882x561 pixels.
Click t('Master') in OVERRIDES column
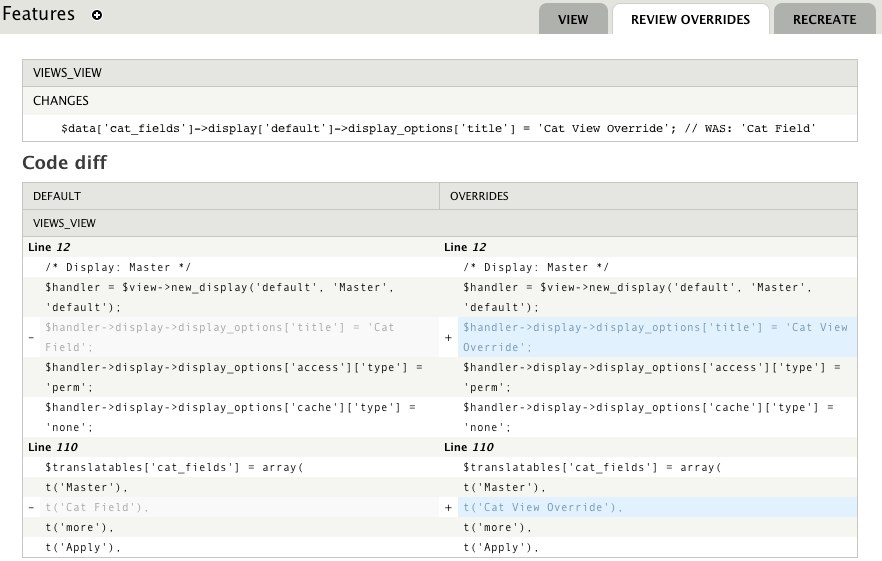pos(505,487)
